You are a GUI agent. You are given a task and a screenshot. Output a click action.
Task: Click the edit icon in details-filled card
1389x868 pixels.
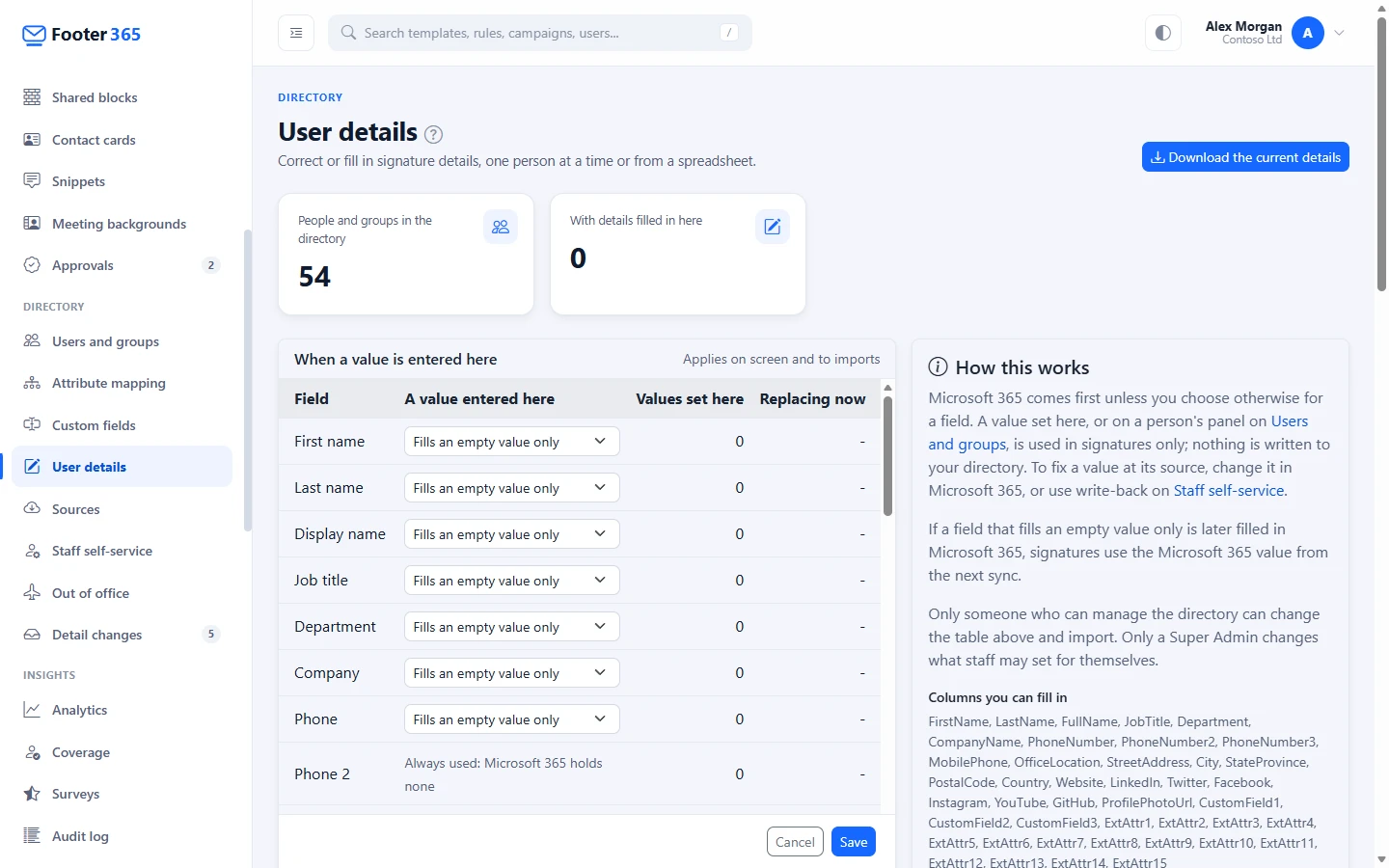pos(773,227)
